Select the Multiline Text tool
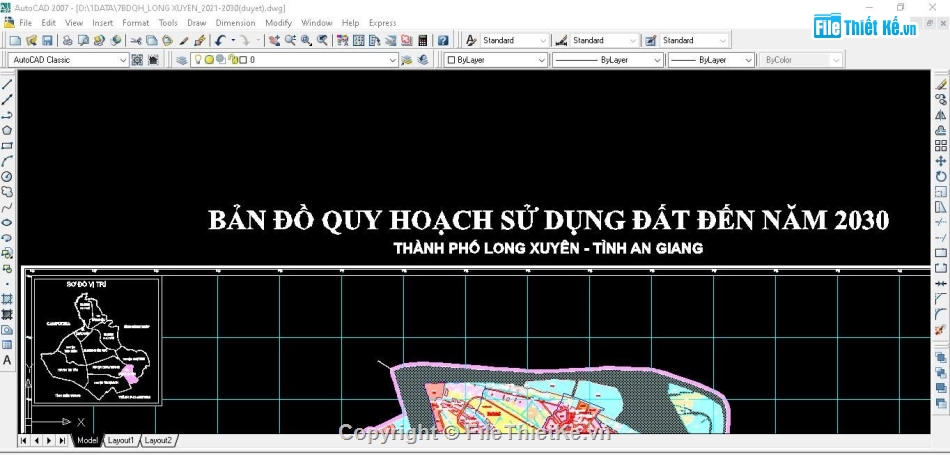 tap(7, 360)
